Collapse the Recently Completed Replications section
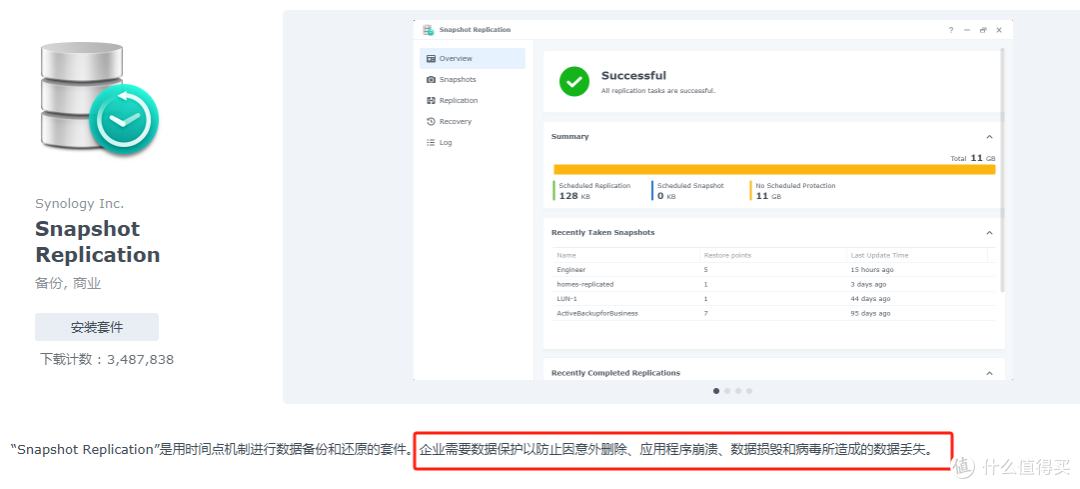 tap(989, 373)
